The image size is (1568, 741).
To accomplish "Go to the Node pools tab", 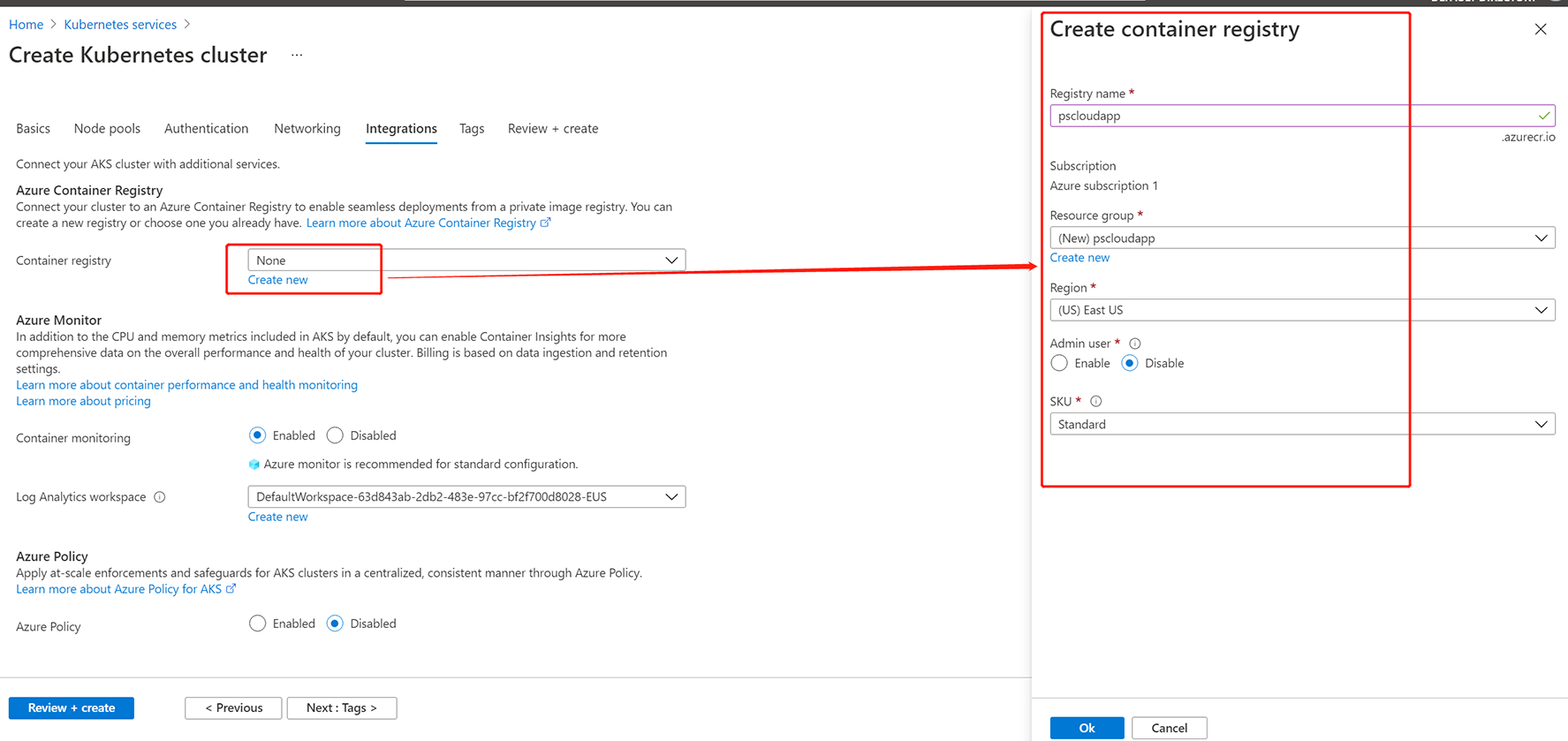I will [107, 129].
